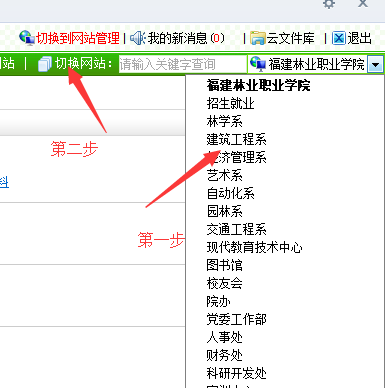Image resolution: width=385 pixels, height=388 pixels.
Task: Choose 人事处 entry
Action: click(x=225, y=337)
